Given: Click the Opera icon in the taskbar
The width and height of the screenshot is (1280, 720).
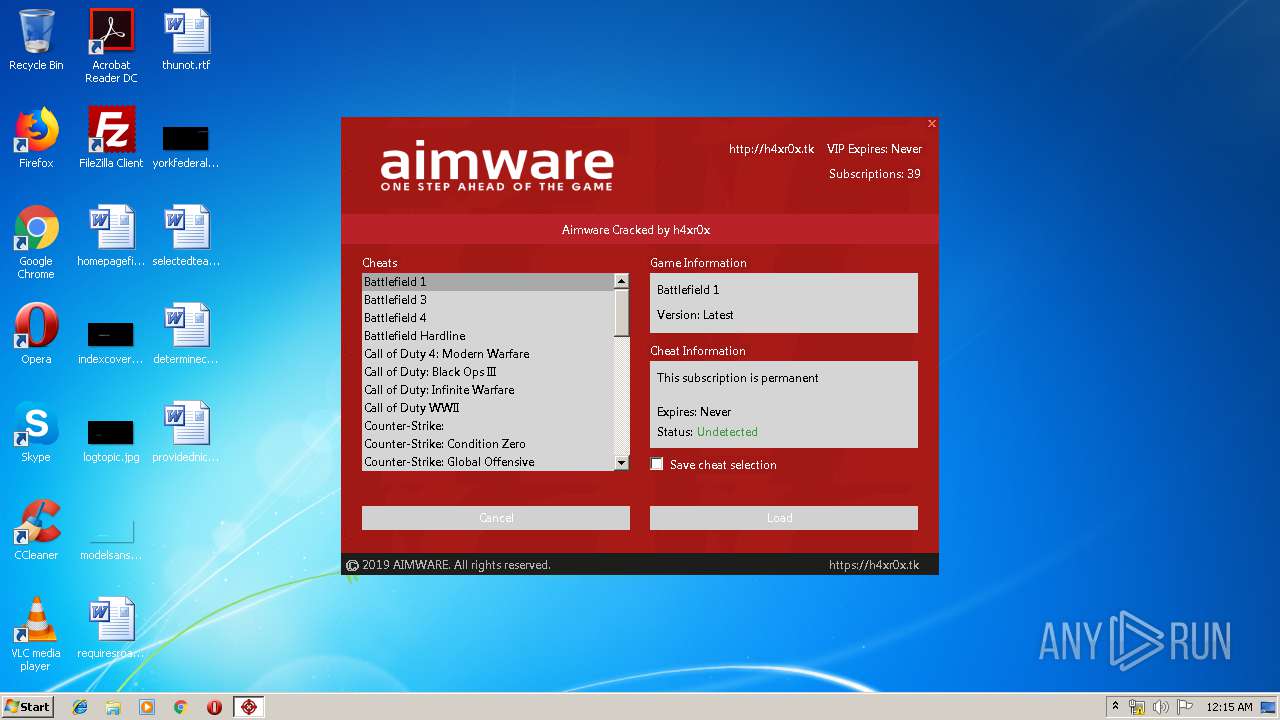Looking at the screenshot, I should click(x=214, y=707).
